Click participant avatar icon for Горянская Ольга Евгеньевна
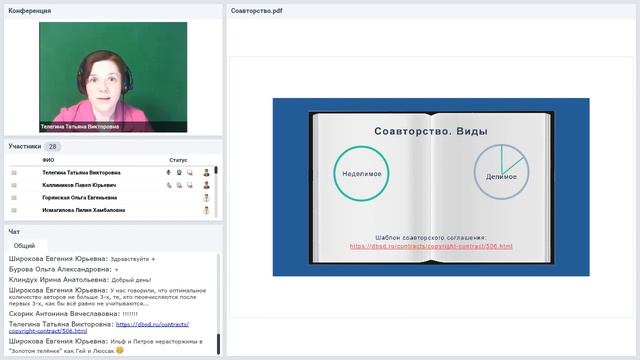Screen dimensions: 640x360 click(207, 198)
